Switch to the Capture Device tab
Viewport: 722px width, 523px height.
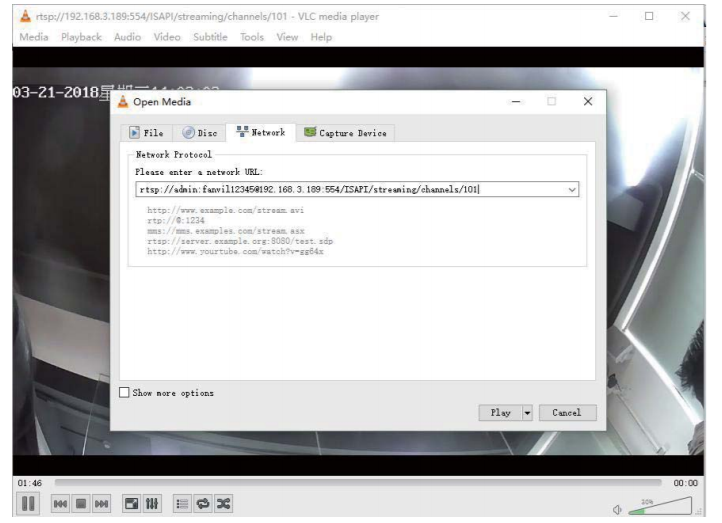pos(345,133)
